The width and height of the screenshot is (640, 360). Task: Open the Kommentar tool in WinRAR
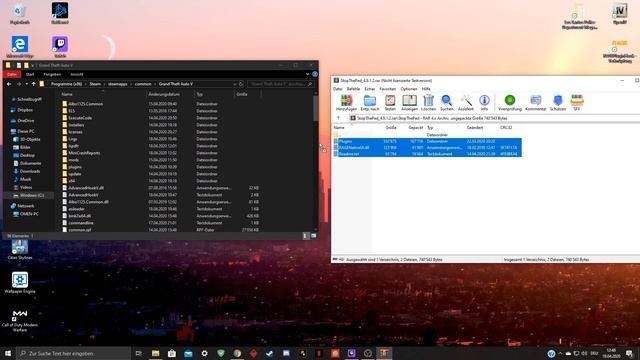[536, 102]
